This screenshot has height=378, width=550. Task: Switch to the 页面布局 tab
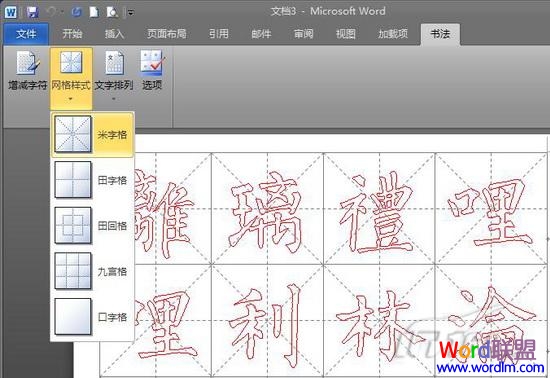(x=166, y=34)
